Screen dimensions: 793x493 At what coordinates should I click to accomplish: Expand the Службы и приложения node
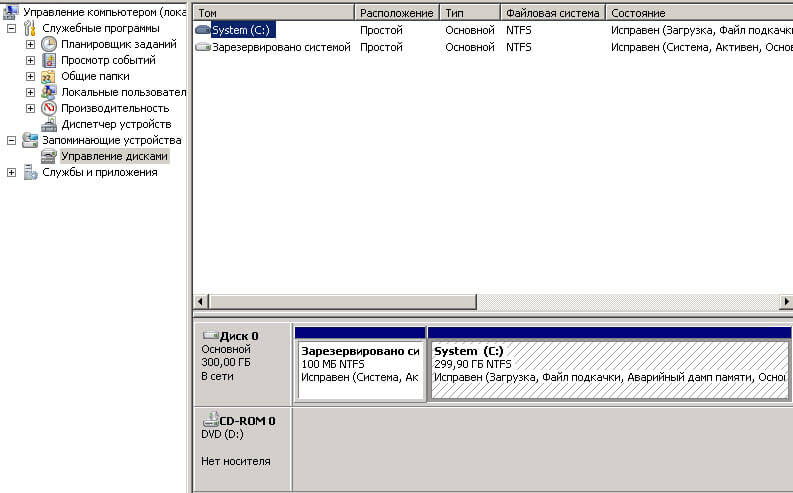(x=11, y=173)
